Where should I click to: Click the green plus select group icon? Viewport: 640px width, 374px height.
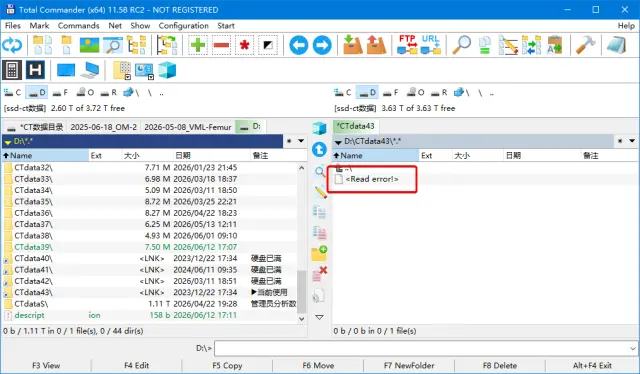198,45
